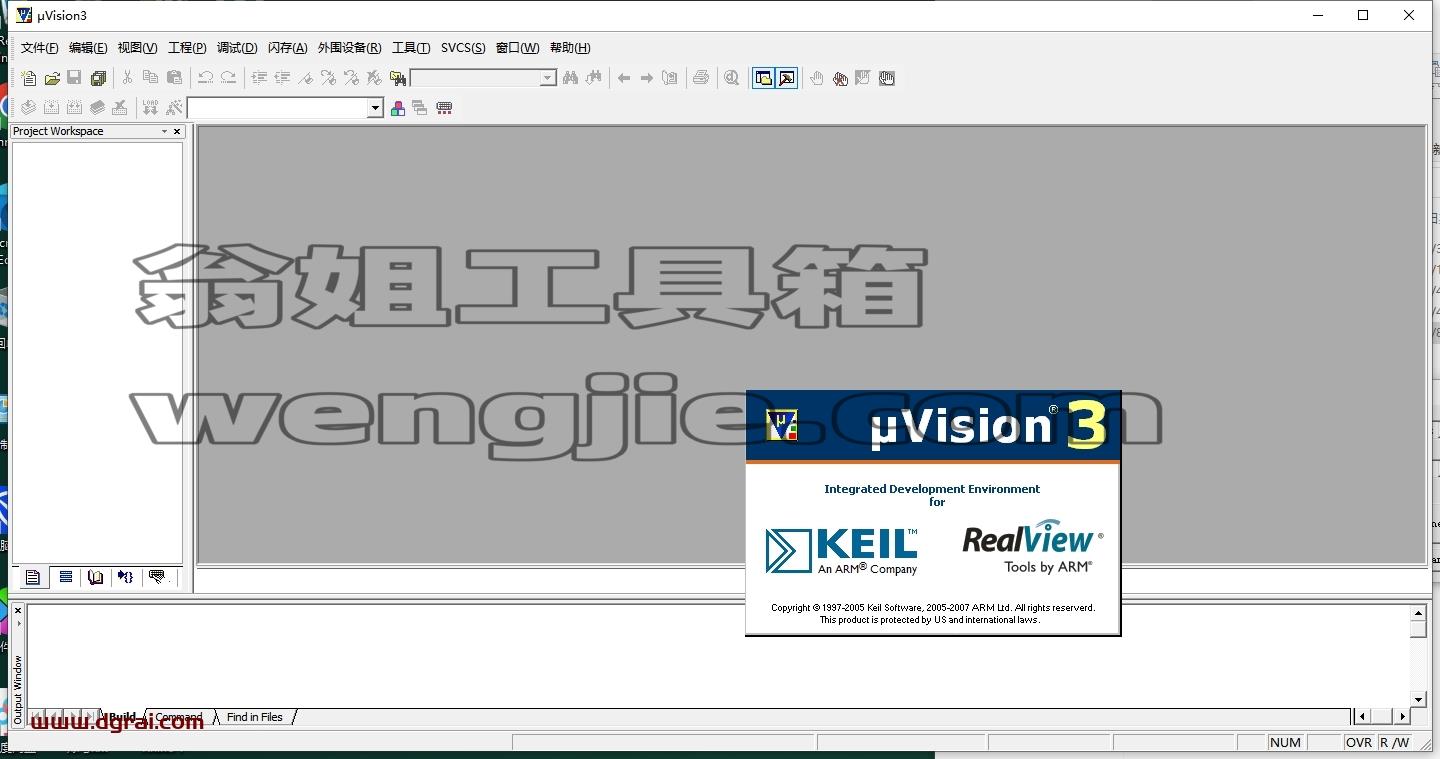
Task: Switch workspace to the Books tab icon
Action: pos(95,577)
